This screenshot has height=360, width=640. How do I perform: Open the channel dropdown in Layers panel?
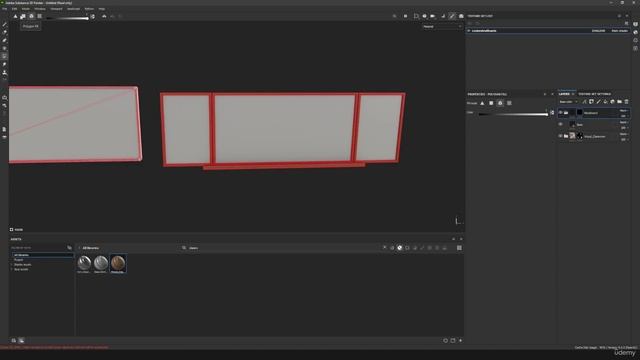569,102
